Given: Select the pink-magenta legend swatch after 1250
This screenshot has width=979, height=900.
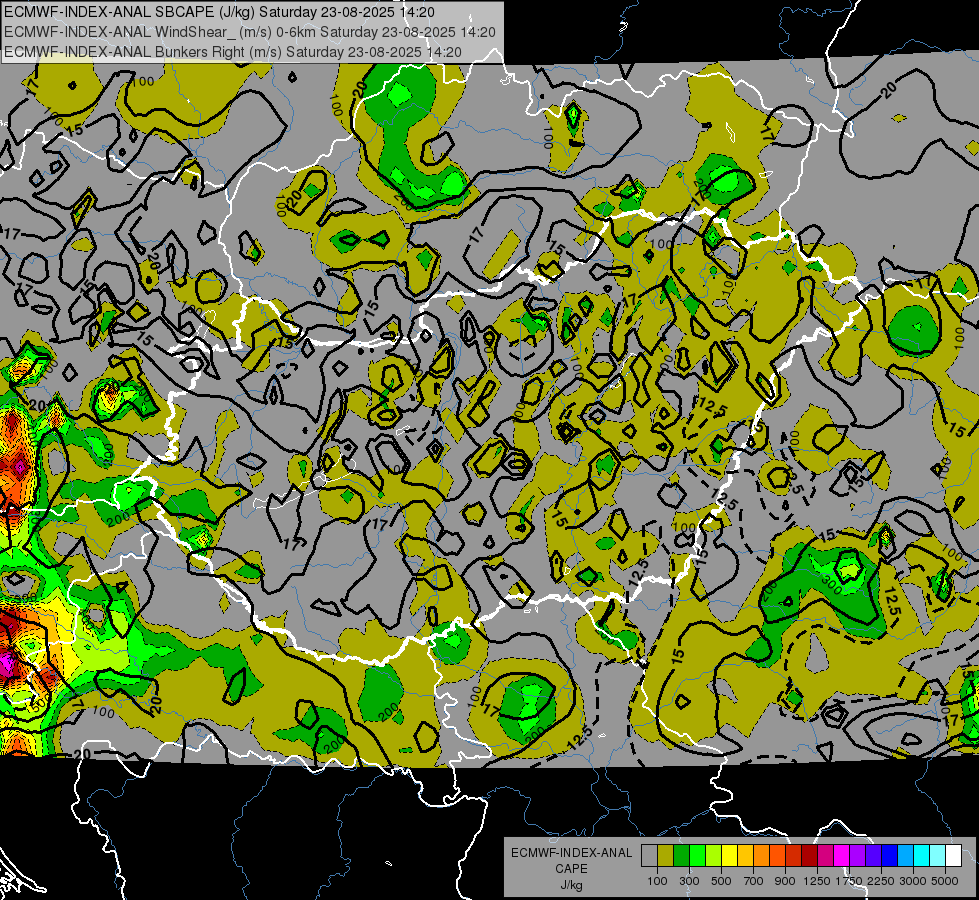Looking at the screenshot, I should click(x=825, y=855).
